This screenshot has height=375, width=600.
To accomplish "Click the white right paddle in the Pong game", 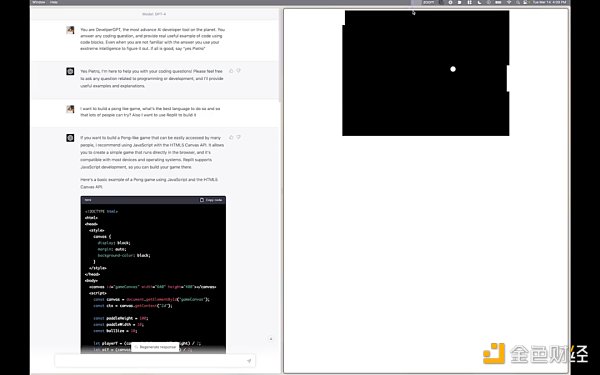I will 508,78.
